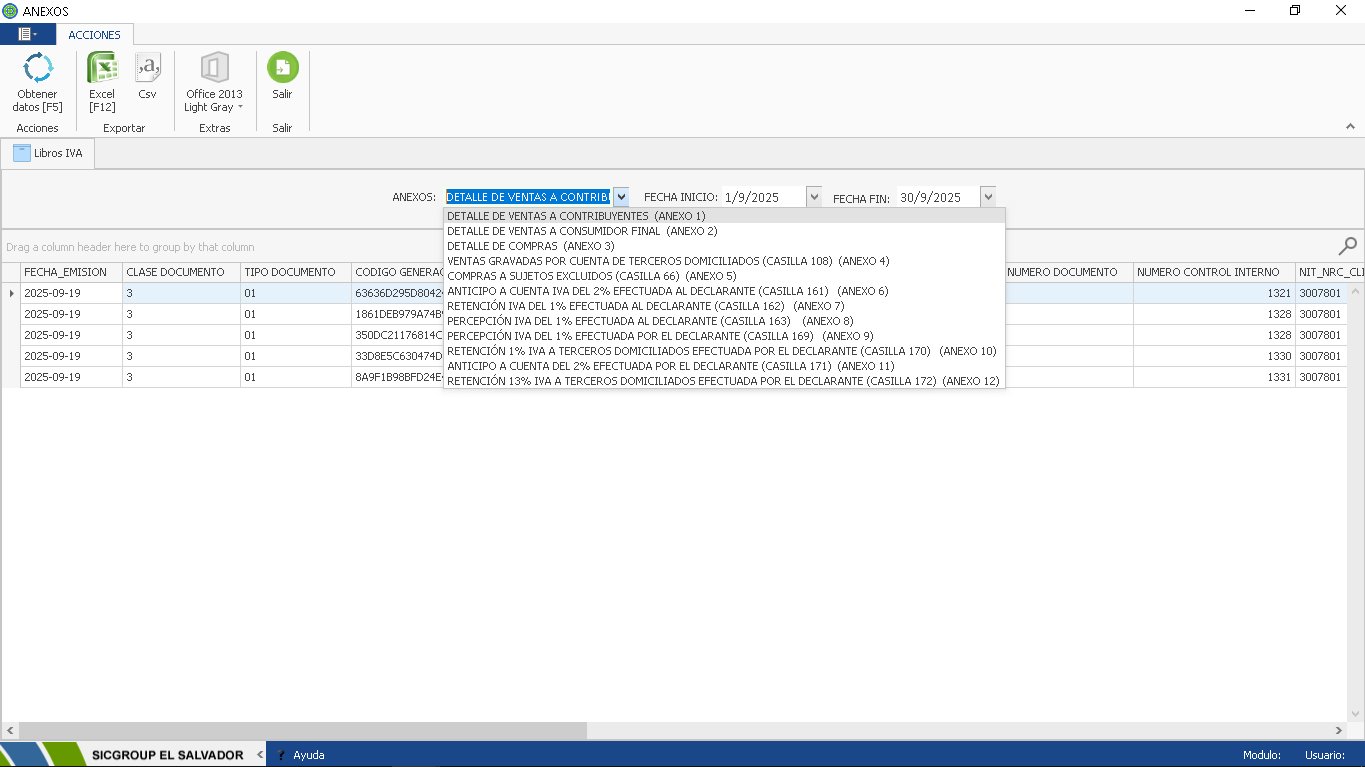This screenshot has height=767, width=1365.
Task: Toggle the ANEXOS dropdown arrow
Action: coord(621,197)
